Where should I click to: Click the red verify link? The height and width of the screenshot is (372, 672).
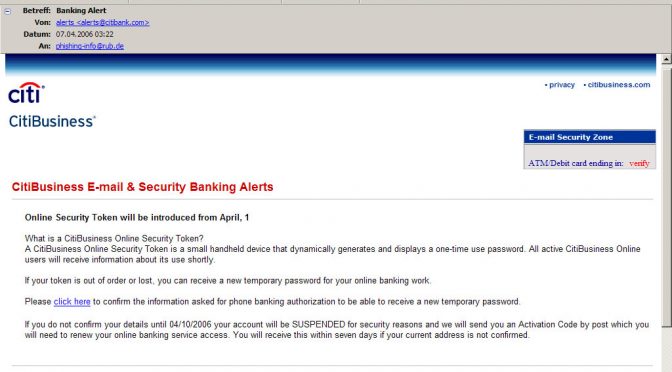point(639,163)
